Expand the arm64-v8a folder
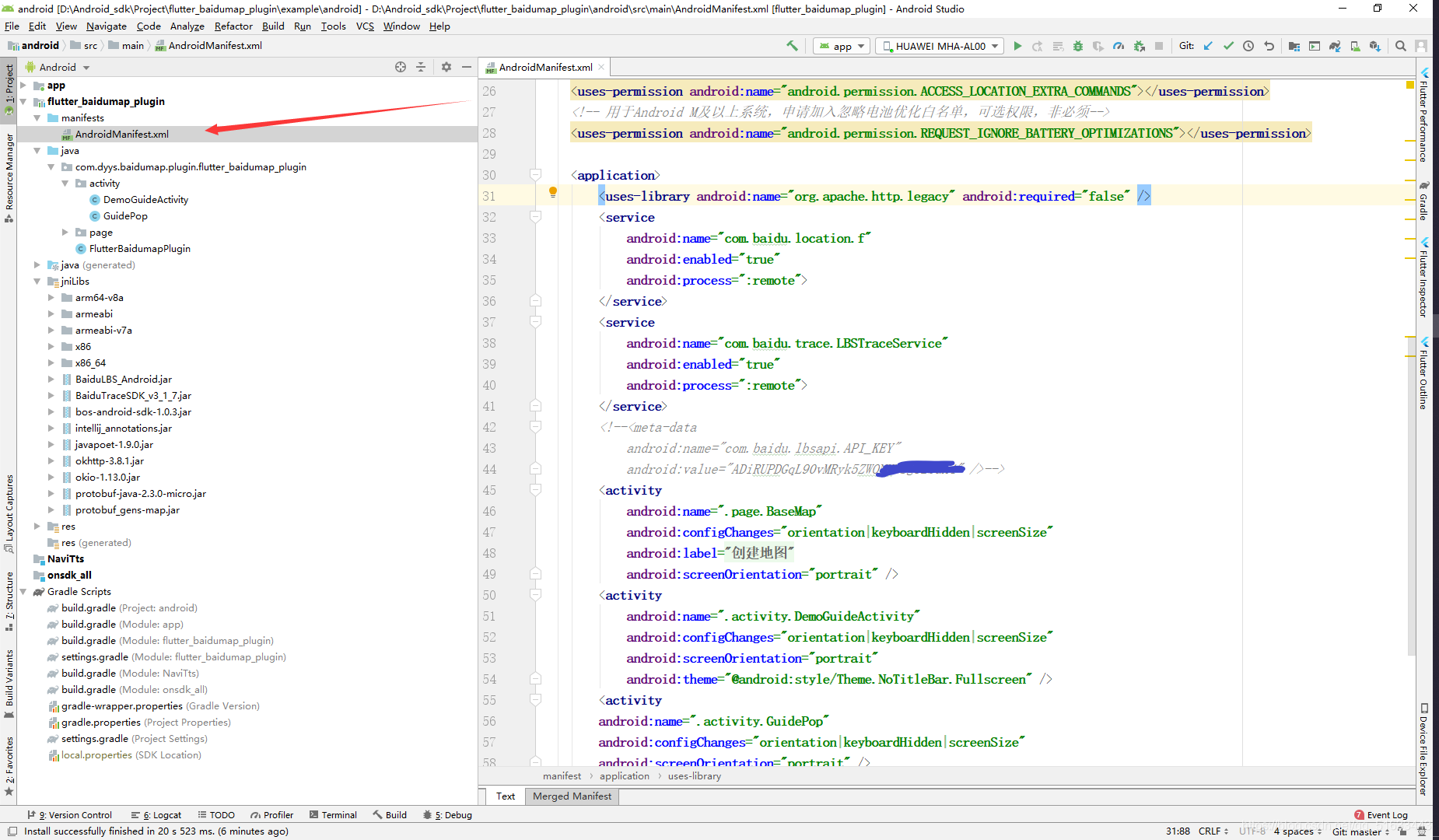Image resolution: width=1439 pixels, height=840 pixels. tap(51, 297)
